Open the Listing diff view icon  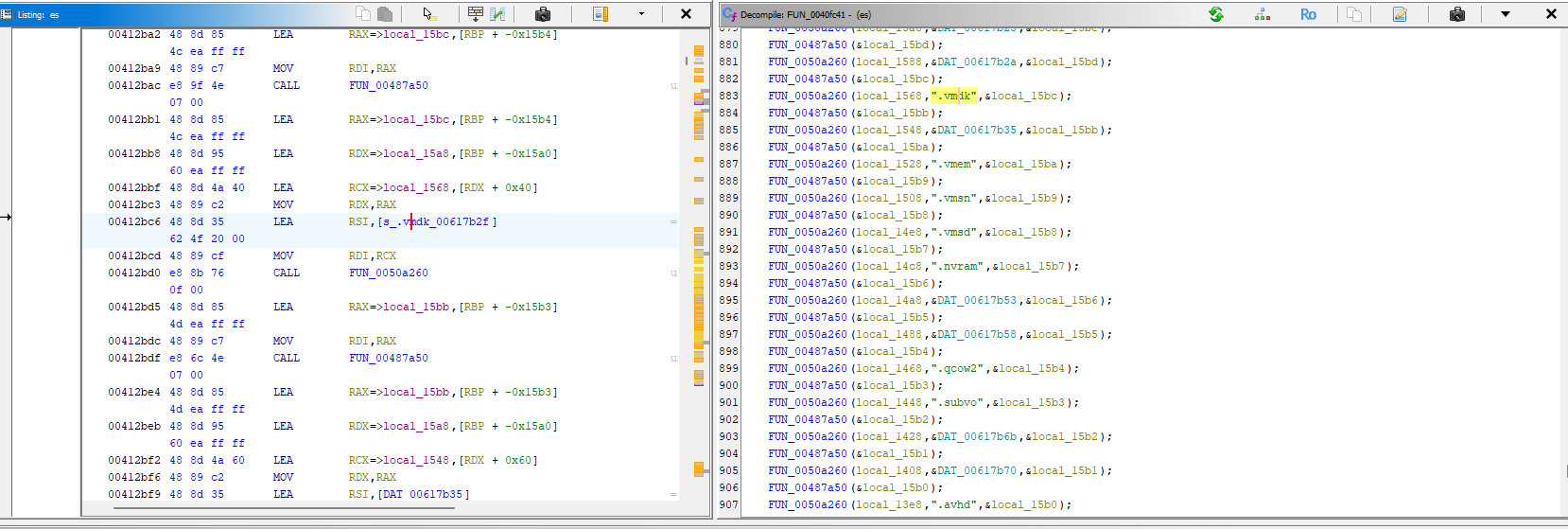(x=497, y=13)
